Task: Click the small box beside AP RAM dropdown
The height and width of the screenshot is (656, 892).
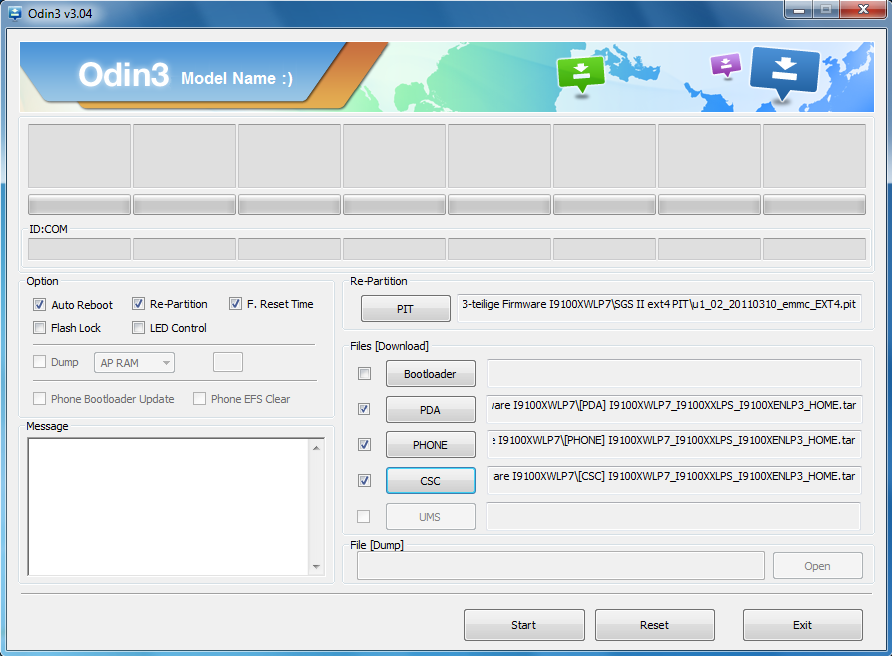Action: pos(228,362)
